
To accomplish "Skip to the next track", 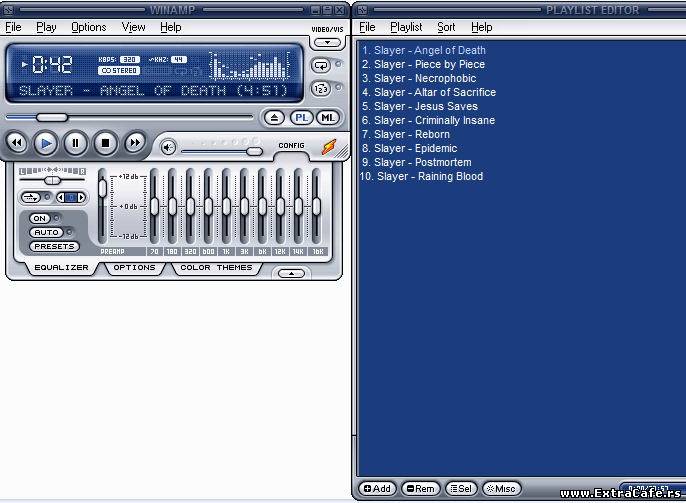I will pos(135,143).
